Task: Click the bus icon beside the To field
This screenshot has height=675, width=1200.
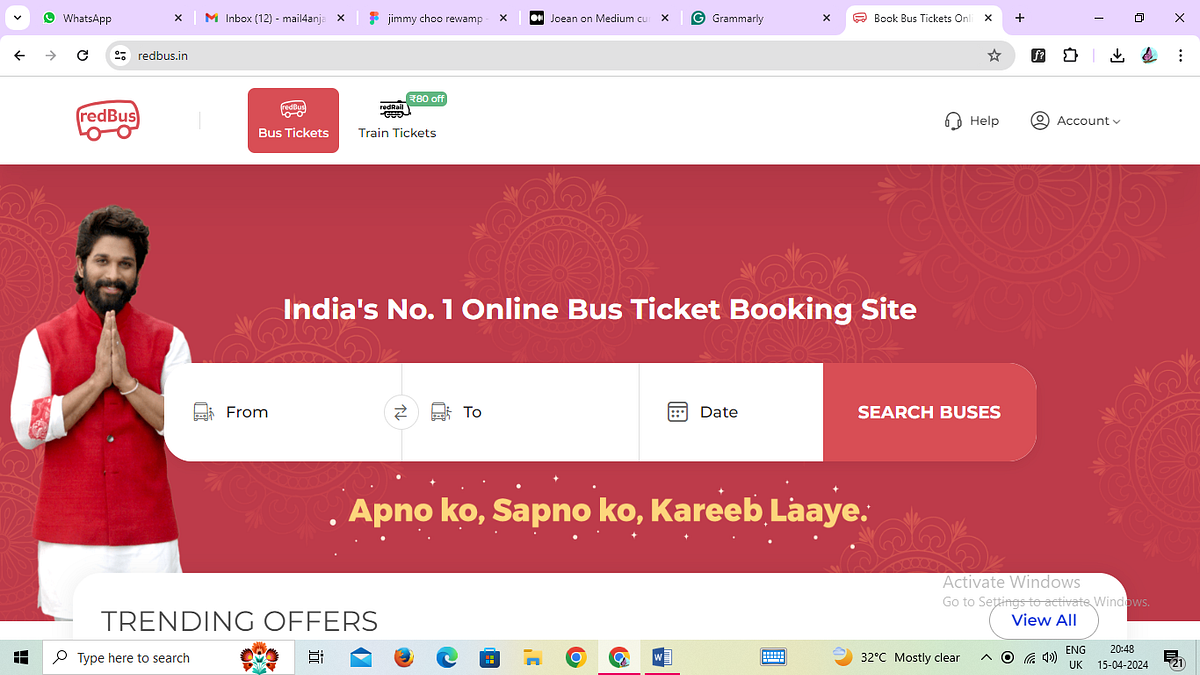Action: pos(440,411)
